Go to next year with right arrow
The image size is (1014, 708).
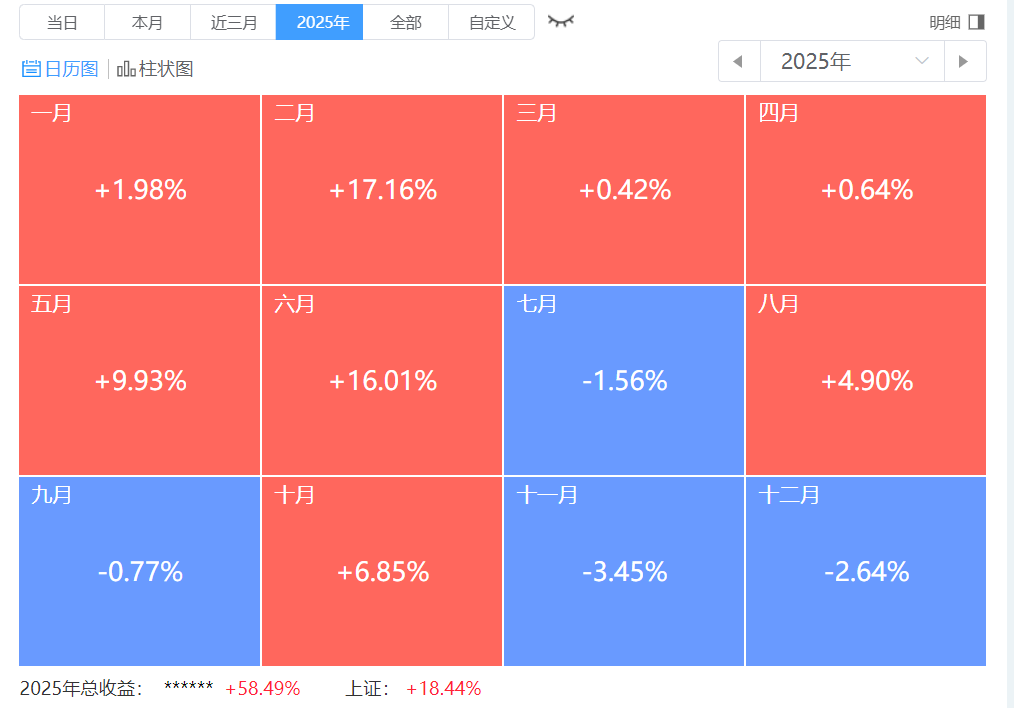pos(964,61)
